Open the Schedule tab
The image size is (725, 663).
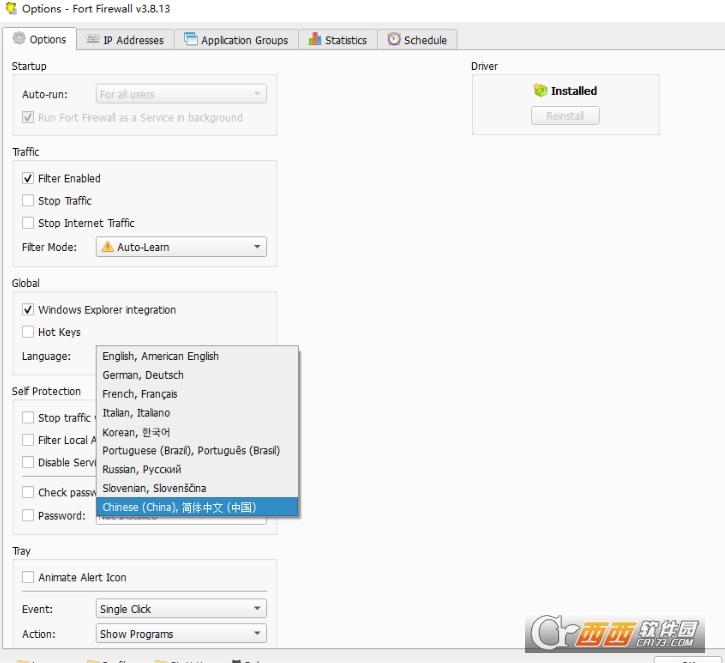tap(418, 40)
